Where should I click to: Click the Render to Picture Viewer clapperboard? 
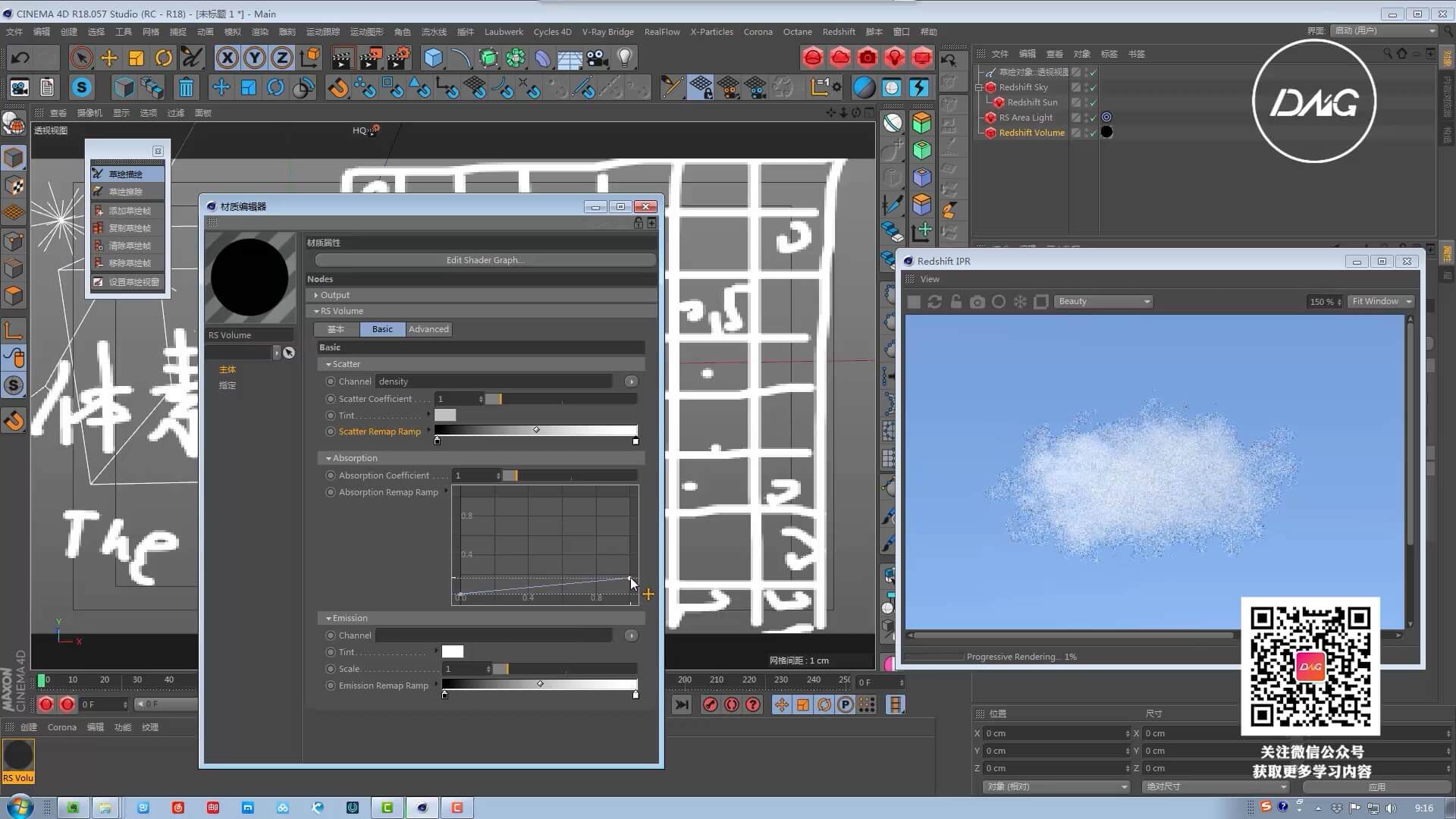pos(370,58)
